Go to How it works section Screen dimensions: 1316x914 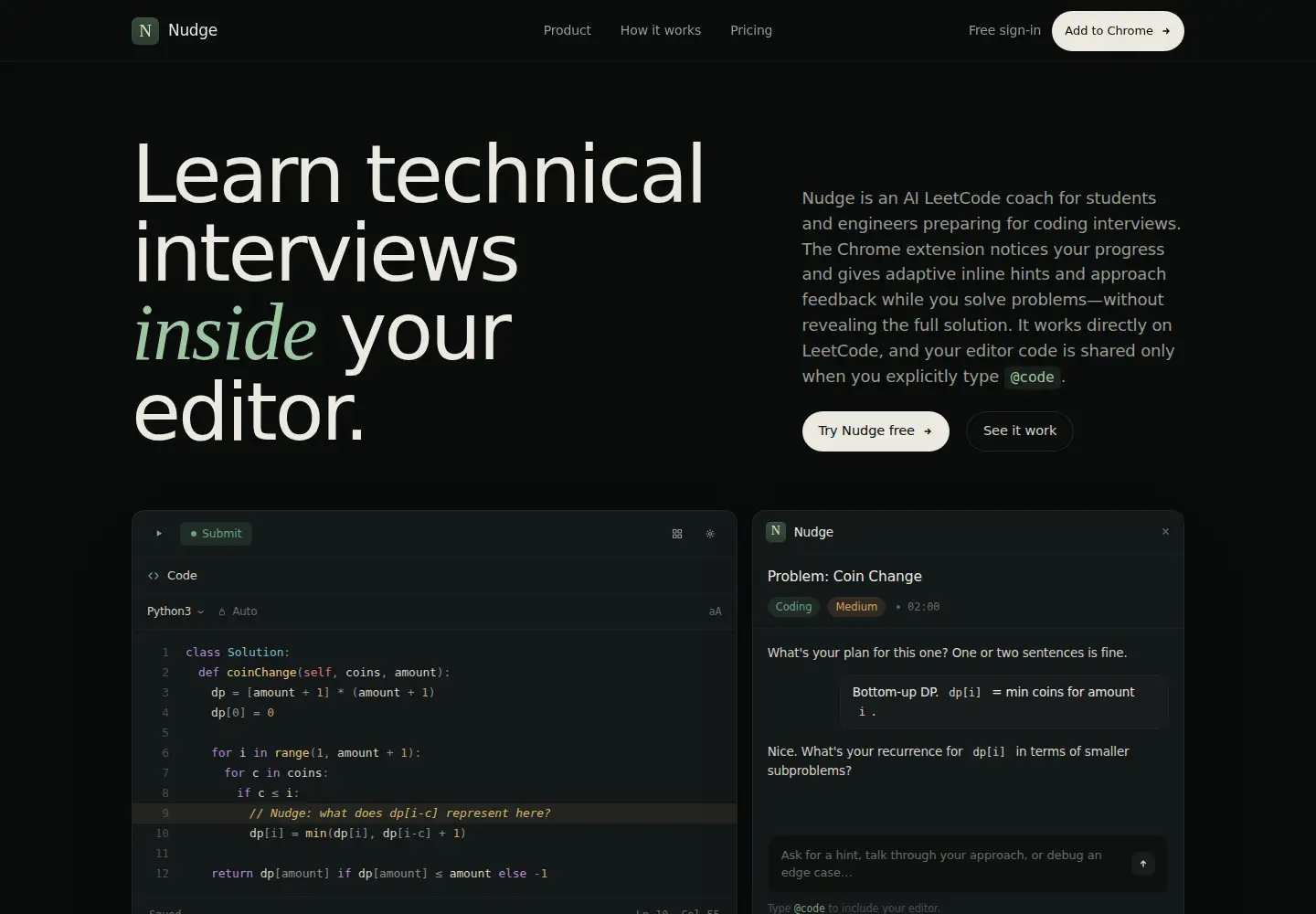pos(661,30)
